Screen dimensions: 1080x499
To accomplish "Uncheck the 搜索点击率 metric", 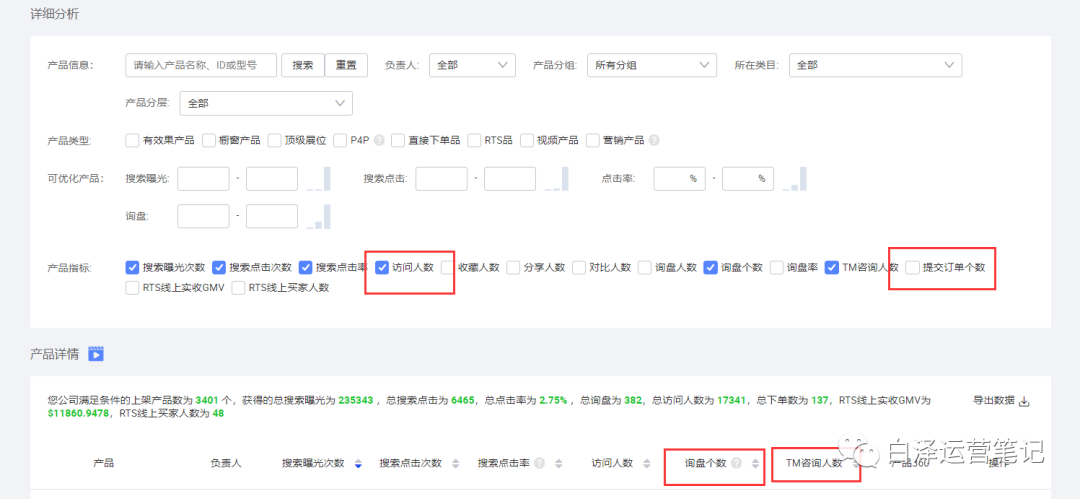I will (x=306, y=267).
